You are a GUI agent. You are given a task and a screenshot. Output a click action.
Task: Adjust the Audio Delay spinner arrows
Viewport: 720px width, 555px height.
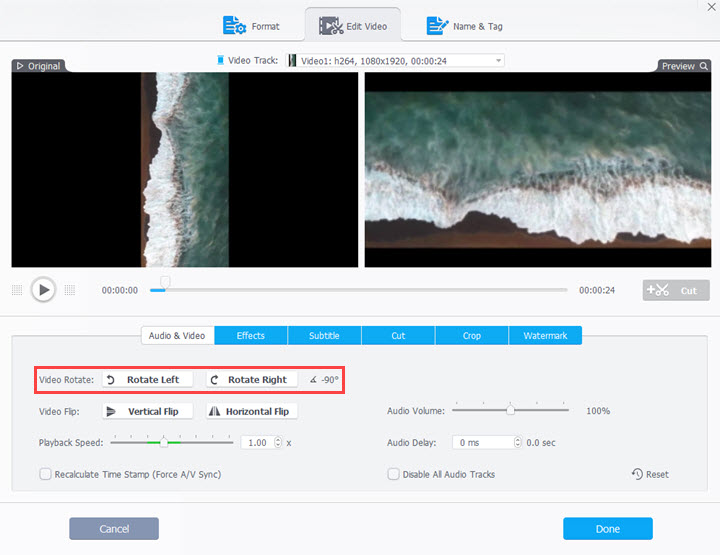tap(517, 442)
